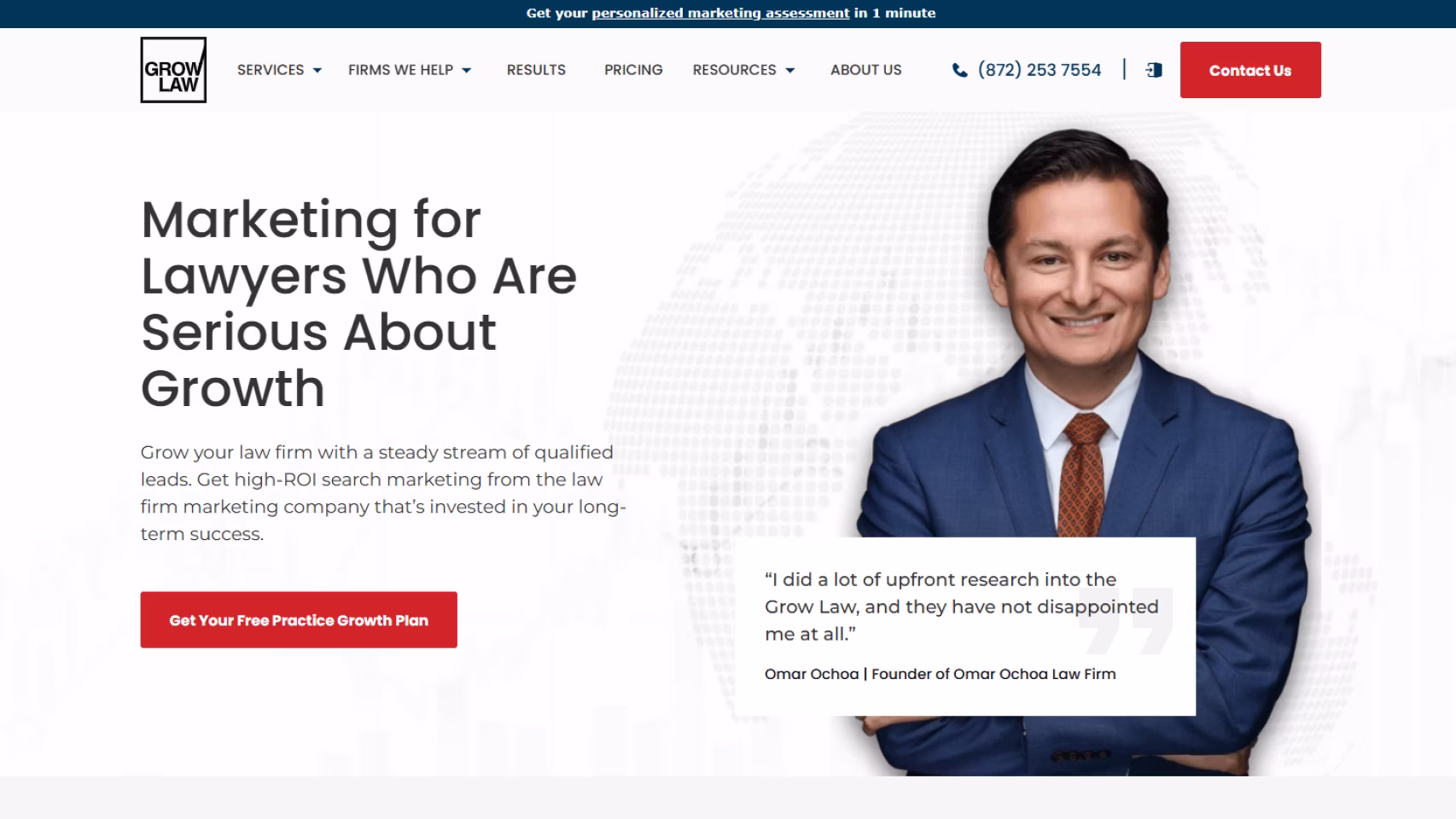Open the Services menu
This screenshot has width=1456, height=819.
tap(271, 70)
